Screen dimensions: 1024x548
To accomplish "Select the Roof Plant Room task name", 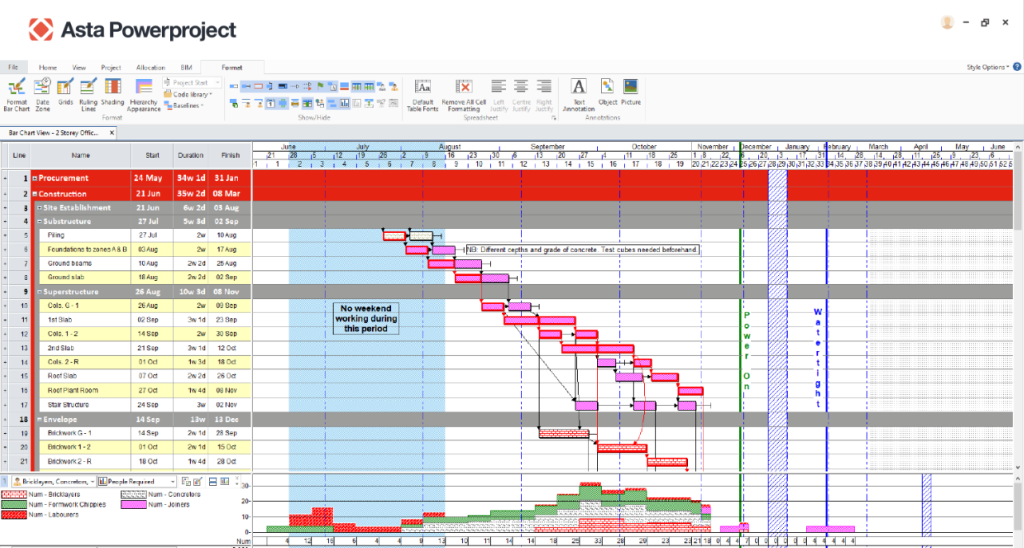I will point(72,391).
